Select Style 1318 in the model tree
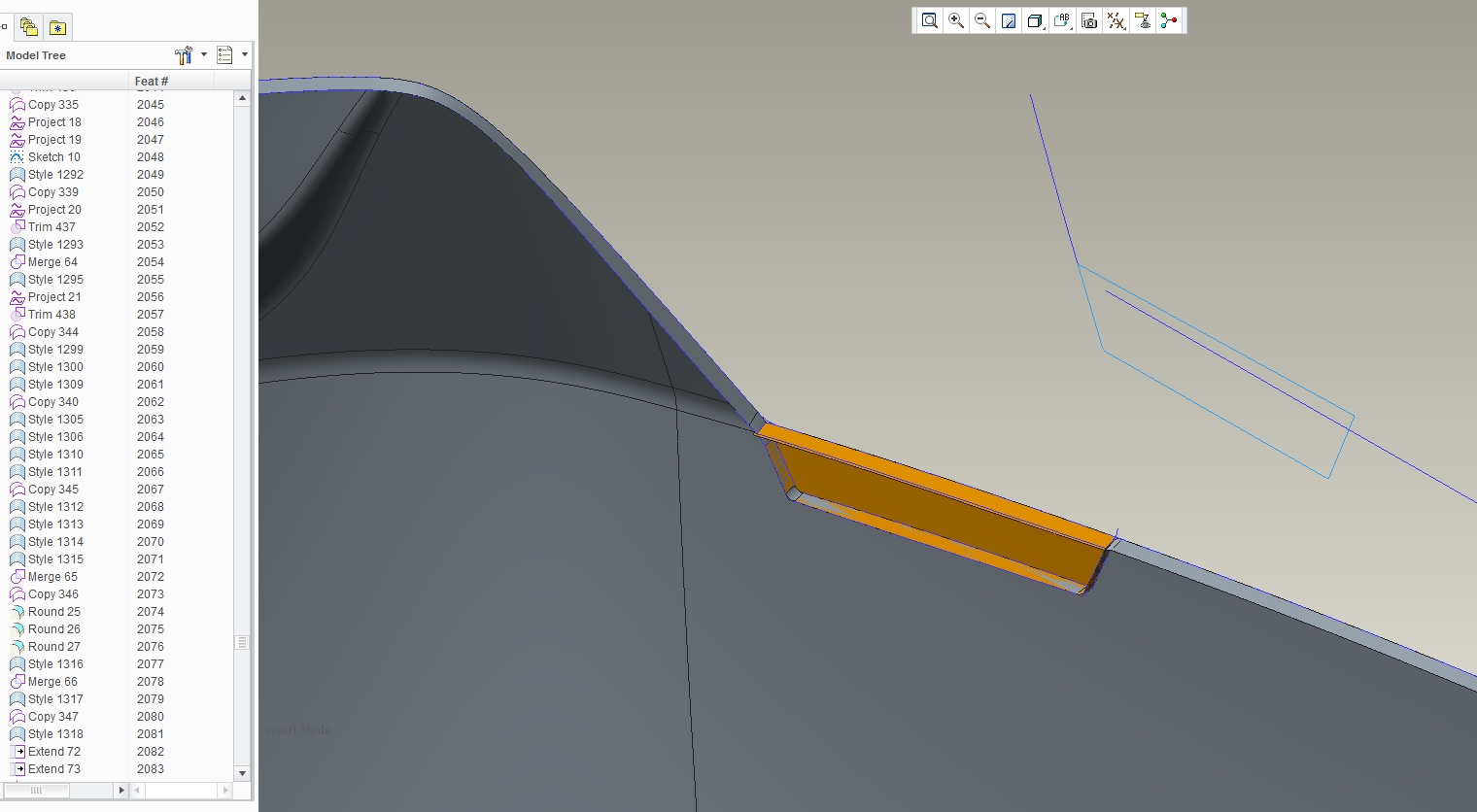 click(55, 734)
